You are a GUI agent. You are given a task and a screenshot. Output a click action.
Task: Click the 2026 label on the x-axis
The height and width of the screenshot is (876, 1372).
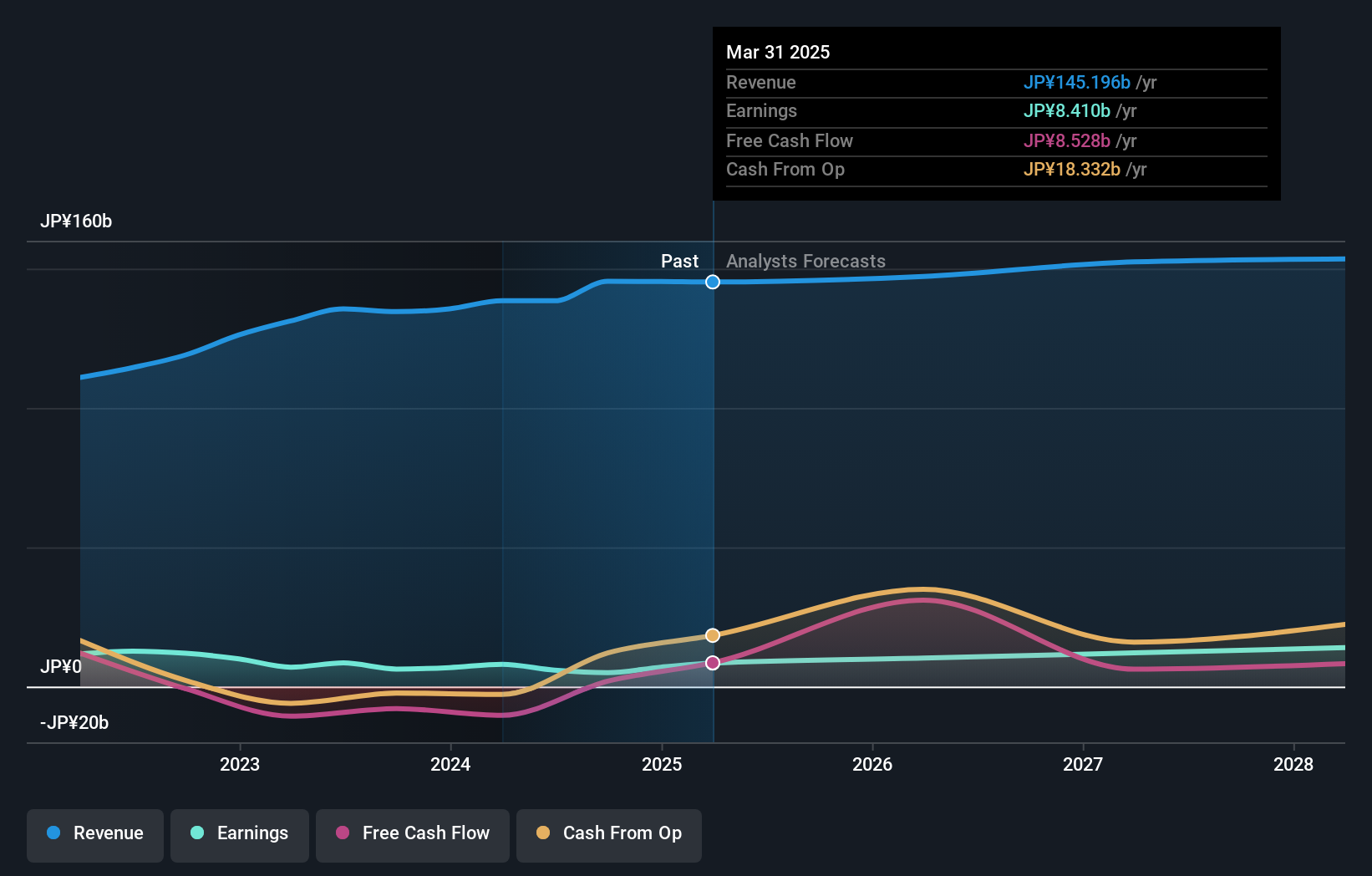pos(872,763)
